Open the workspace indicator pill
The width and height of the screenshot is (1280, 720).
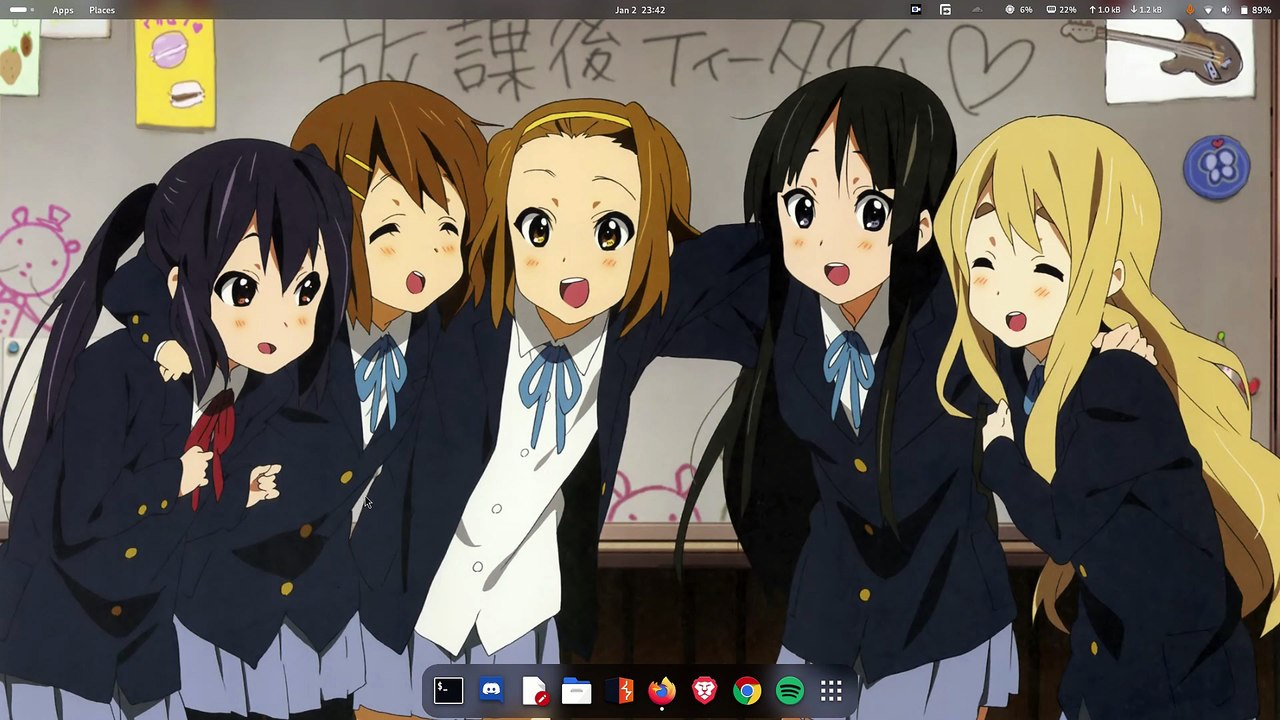tap(20, 10)
